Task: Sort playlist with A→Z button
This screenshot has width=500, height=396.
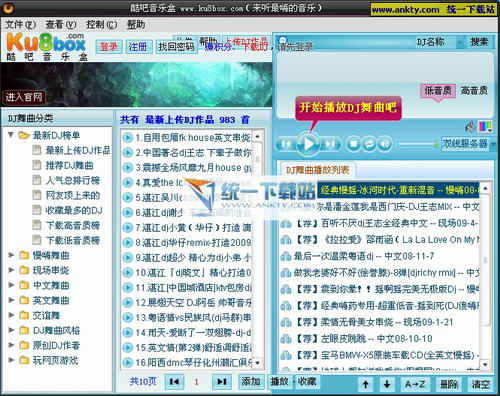Action: 415,384
